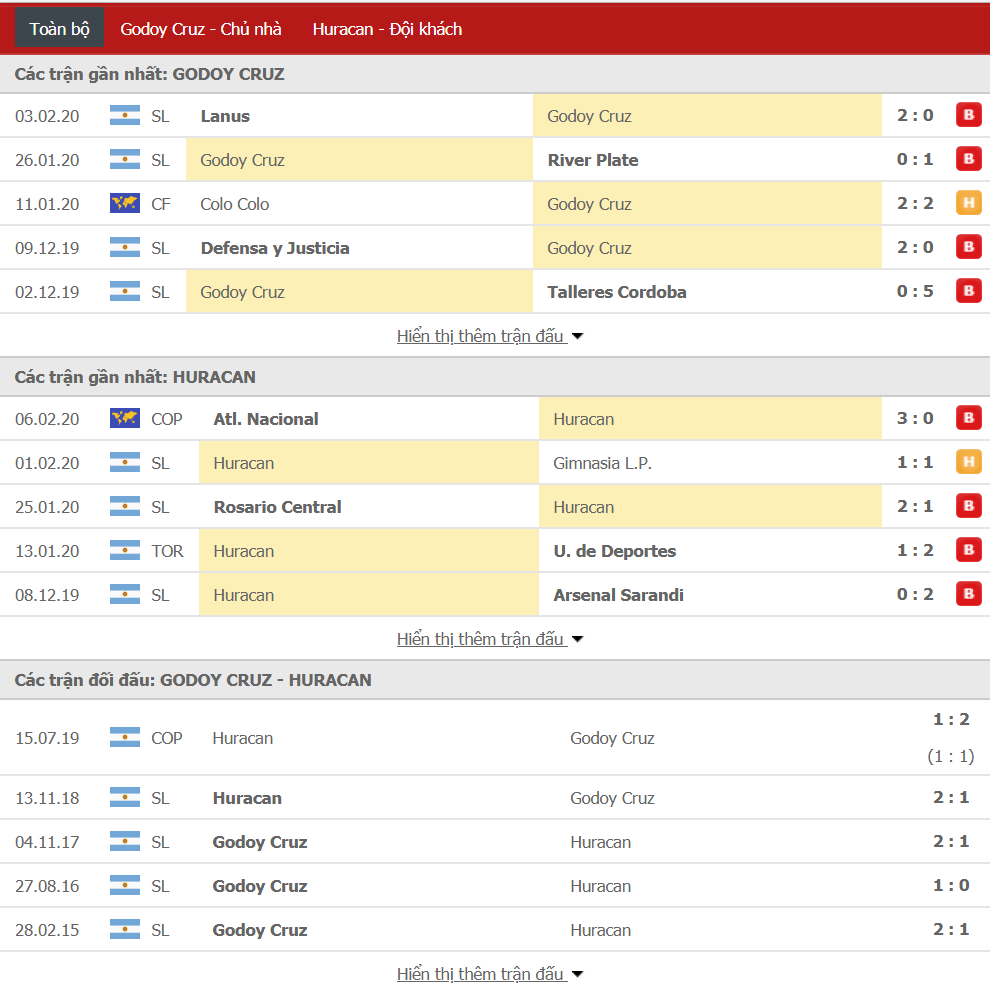Open the River Plate team link
This screenshot has width=990, height=989.
coord(593,160)
